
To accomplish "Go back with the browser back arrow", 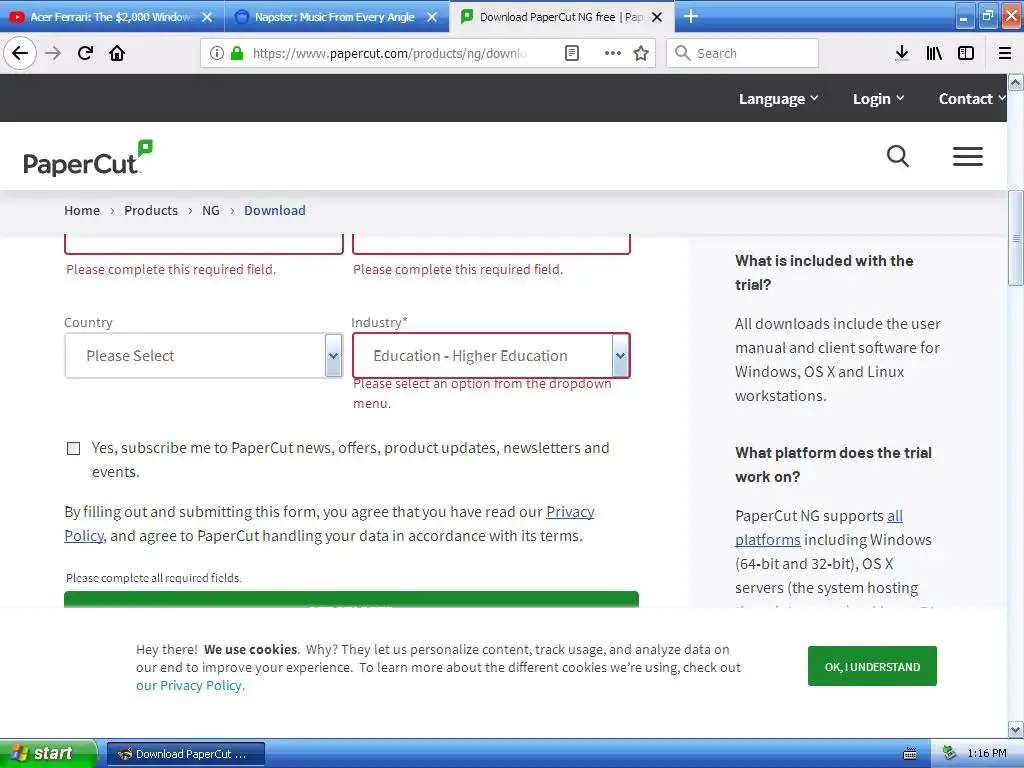I will (20, 54).
